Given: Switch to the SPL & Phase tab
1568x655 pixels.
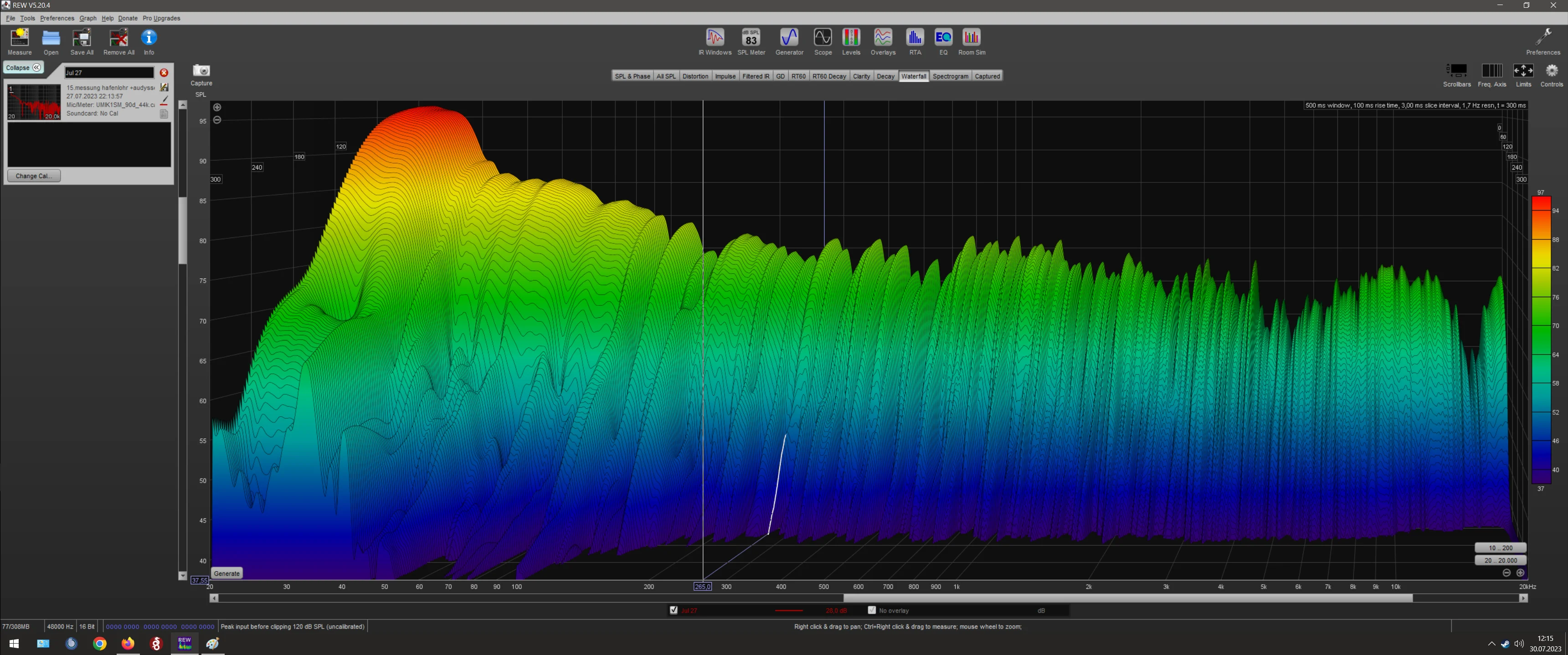Looking at the screenshot, I should click(x=632, y=76).
